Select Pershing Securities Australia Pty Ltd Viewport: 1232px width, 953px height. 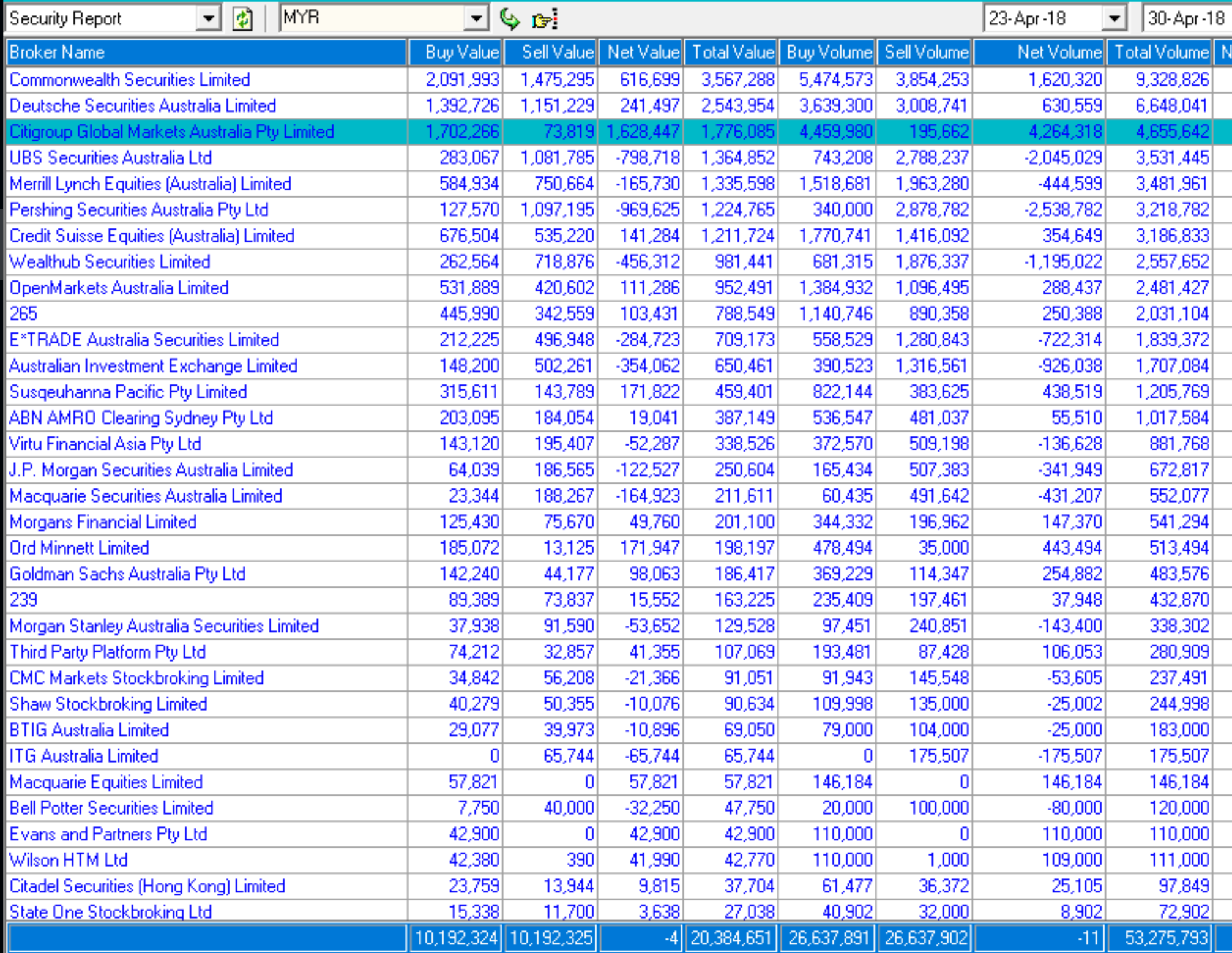pos(619,210)
